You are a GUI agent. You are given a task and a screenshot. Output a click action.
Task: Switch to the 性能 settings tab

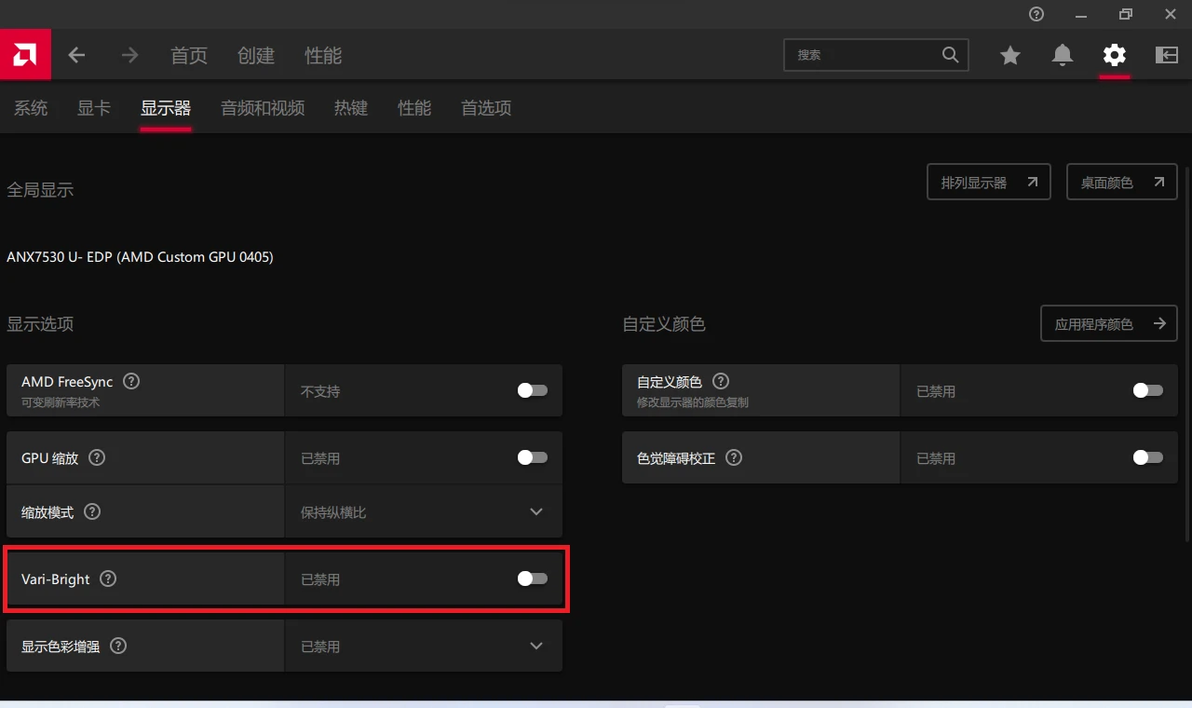tap(414, 108)
